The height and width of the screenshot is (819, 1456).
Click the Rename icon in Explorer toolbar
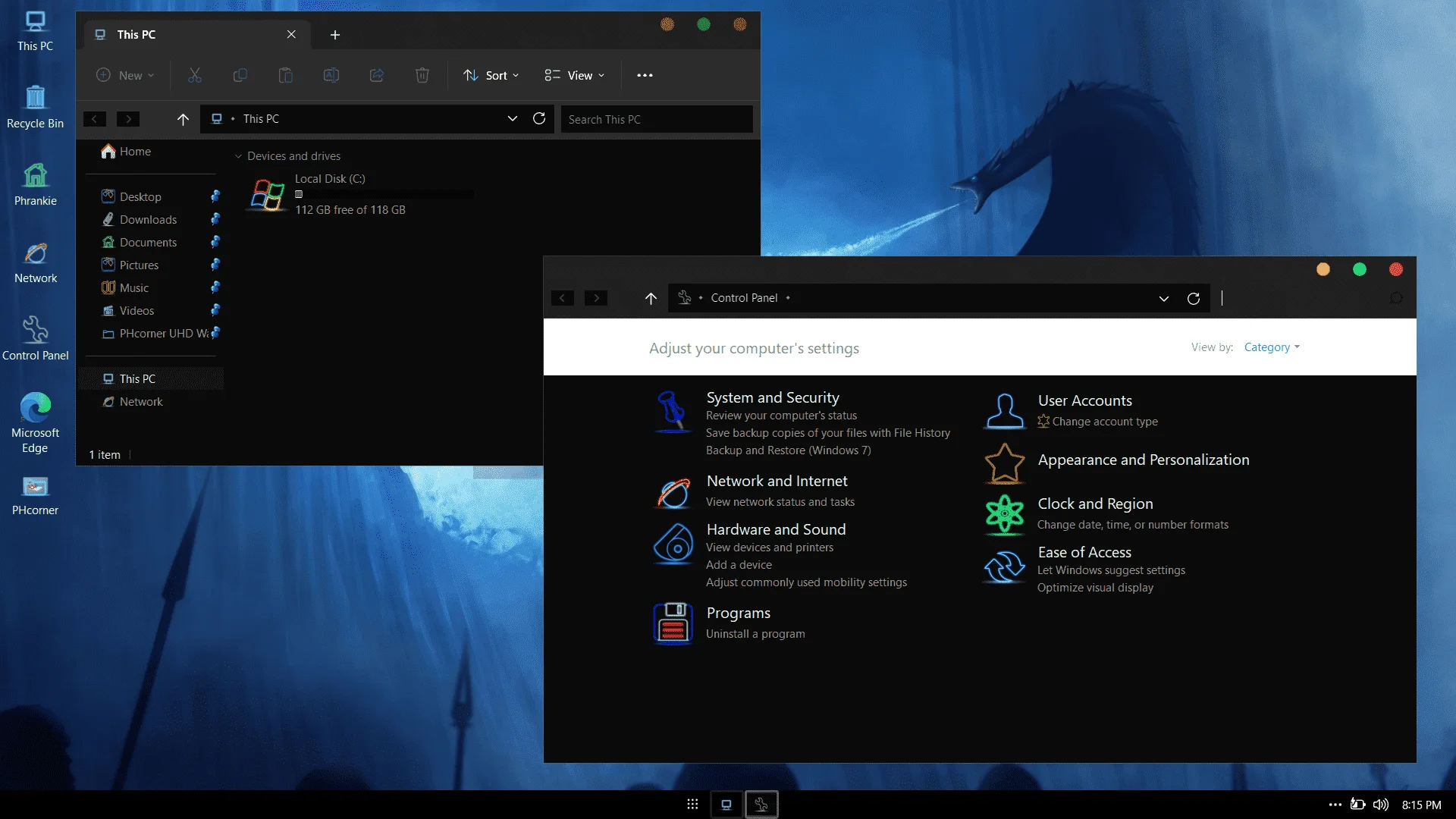pos(331,75)
